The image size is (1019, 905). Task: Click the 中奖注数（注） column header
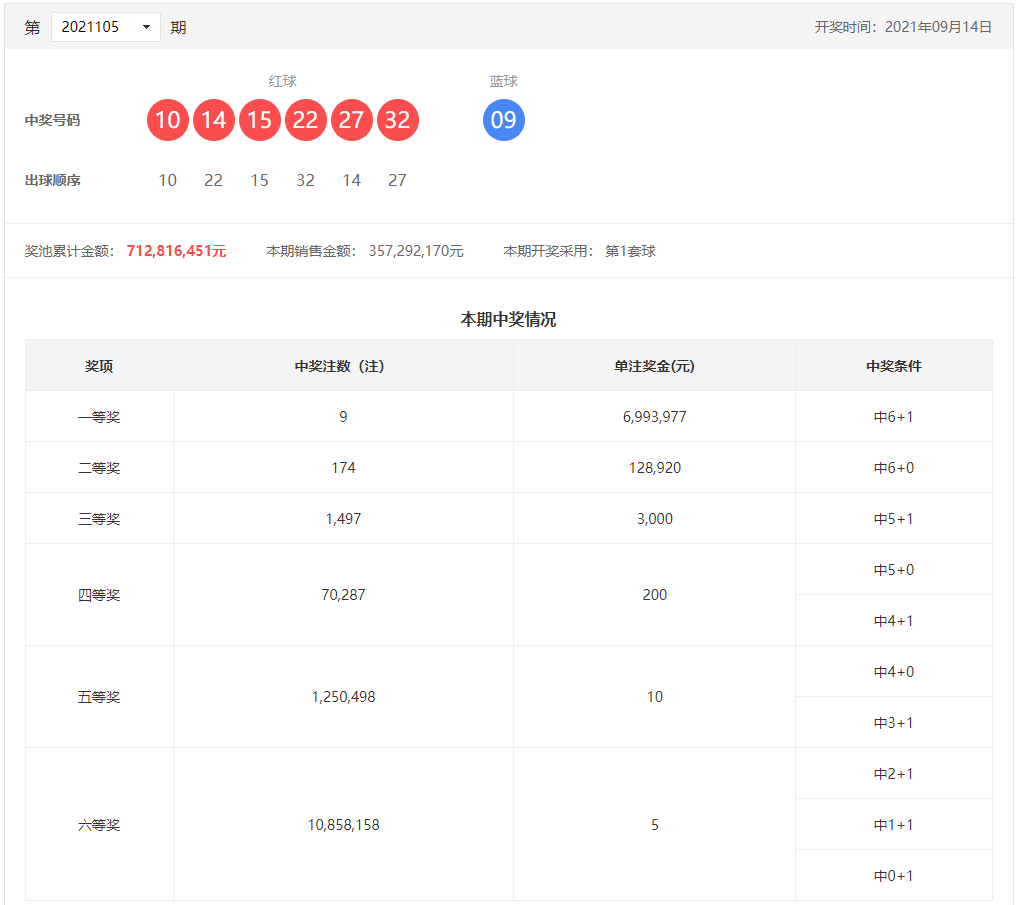tap(343, 366)
